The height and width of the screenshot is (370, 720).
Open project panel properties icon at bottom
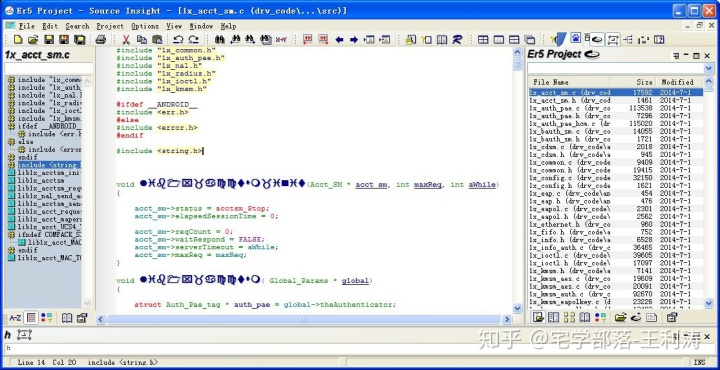[672, 317]
